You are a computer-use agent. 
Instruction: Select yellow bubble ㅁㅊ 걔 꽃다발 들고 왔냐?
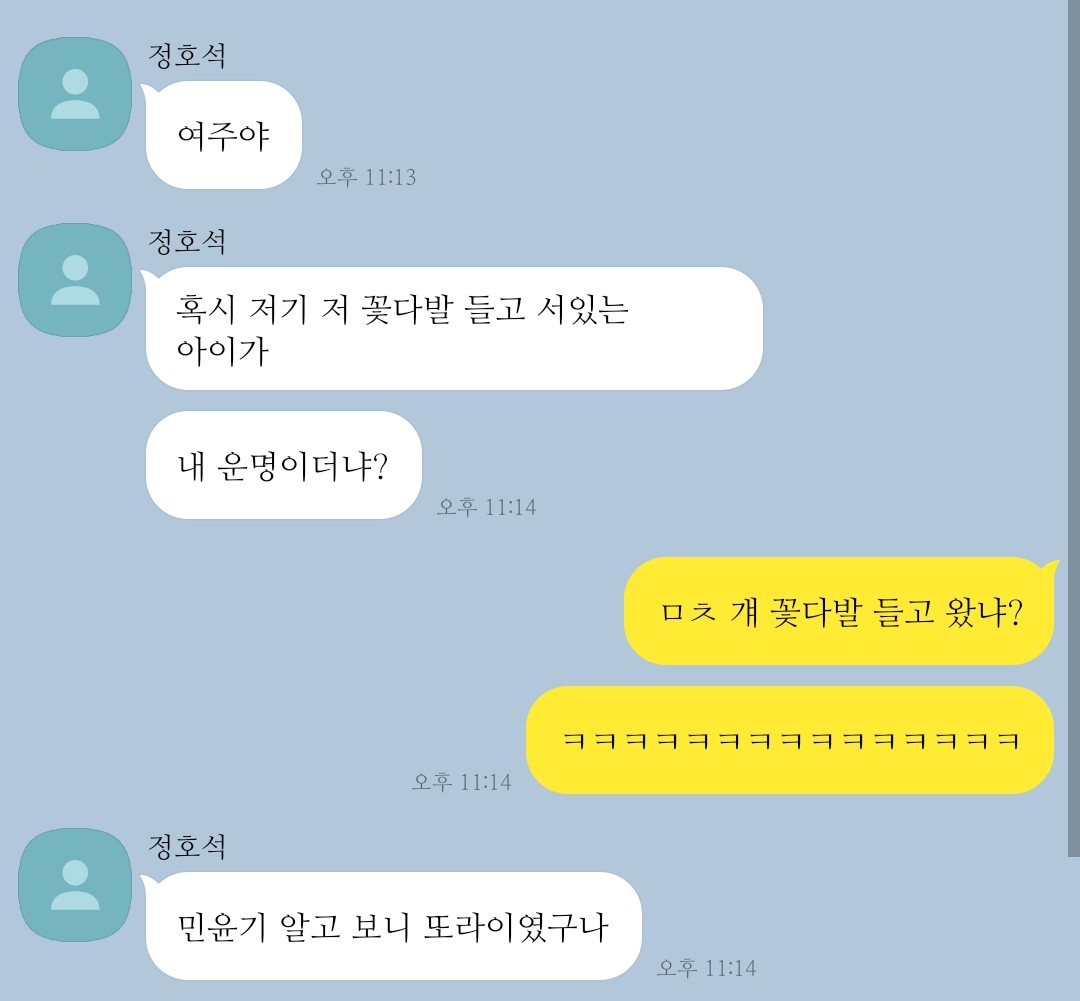click(840, 611)
